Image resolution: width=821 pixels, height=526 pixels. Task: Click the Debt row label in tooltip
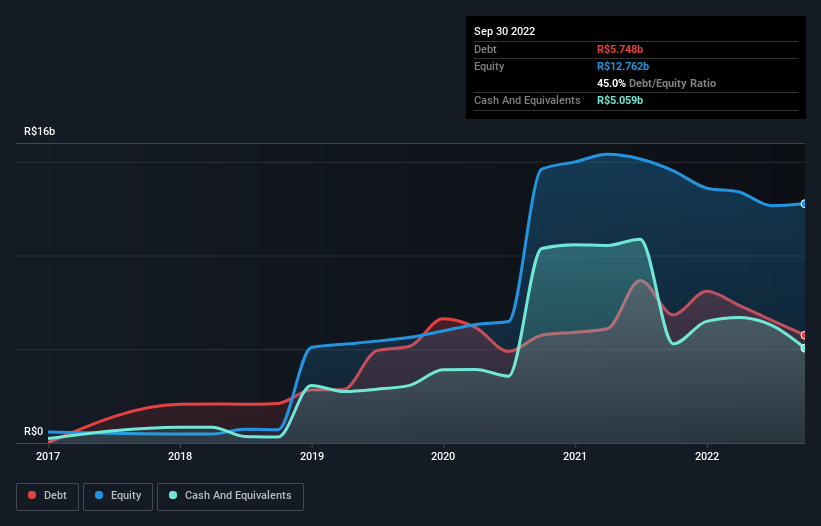485,49
